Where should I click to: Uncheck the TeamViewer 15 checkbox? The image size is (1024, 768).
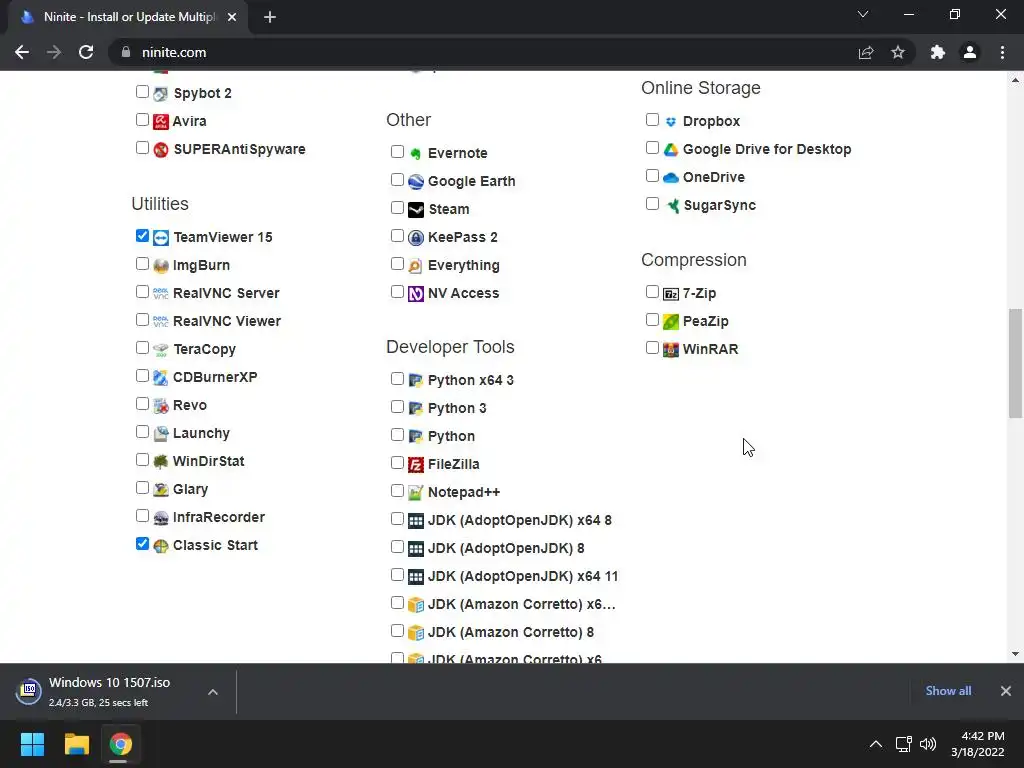click(142, 236)
